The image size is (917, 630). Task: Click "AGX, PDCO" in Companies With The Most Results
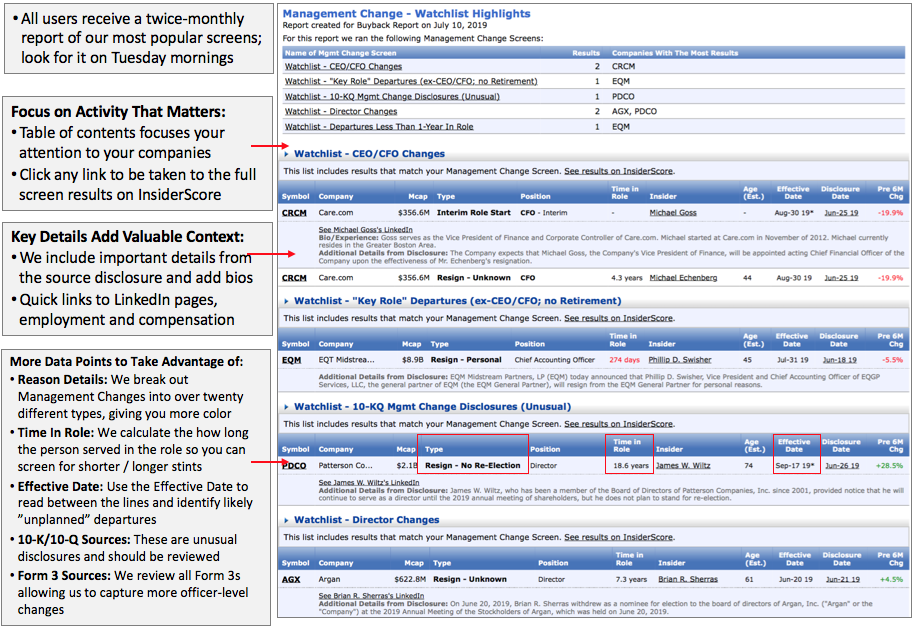(635, 111)
